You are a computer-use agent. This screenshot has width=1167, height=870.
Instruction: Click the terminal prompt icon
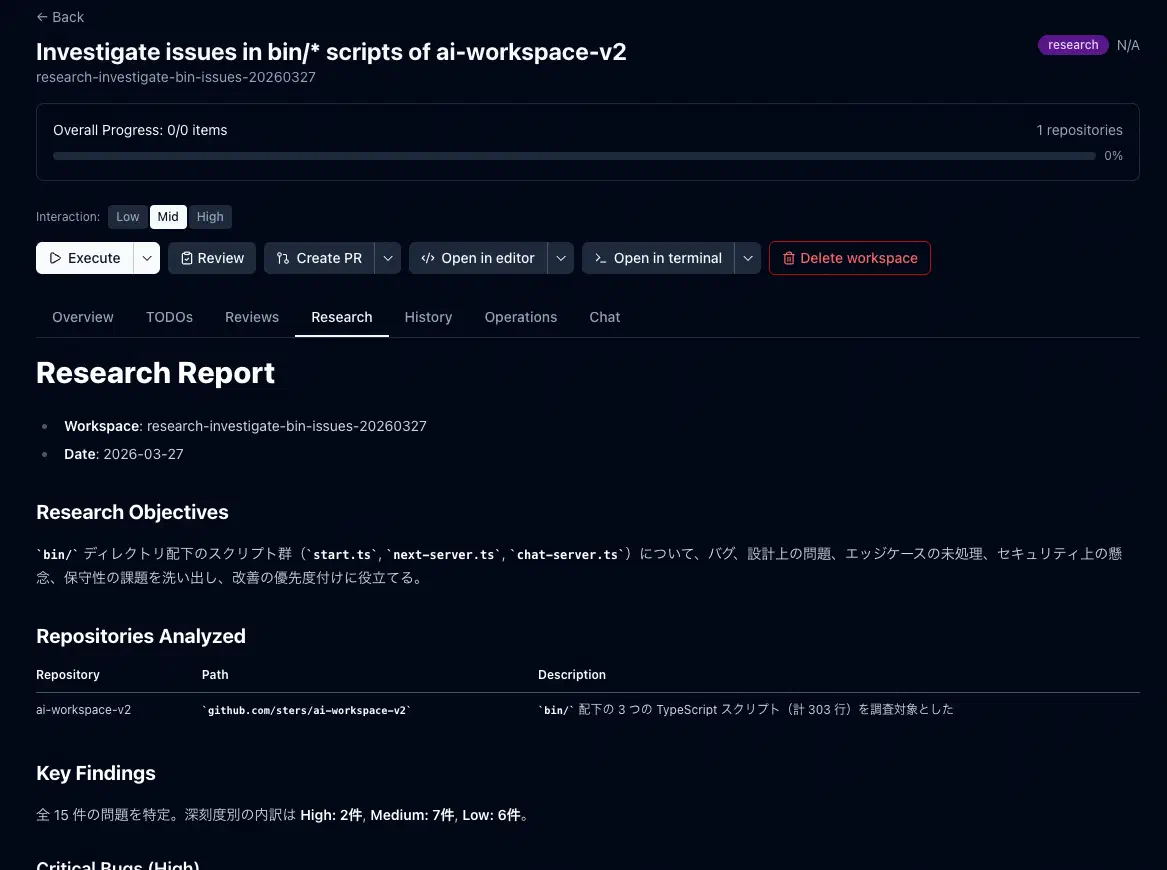coord(600,258)
